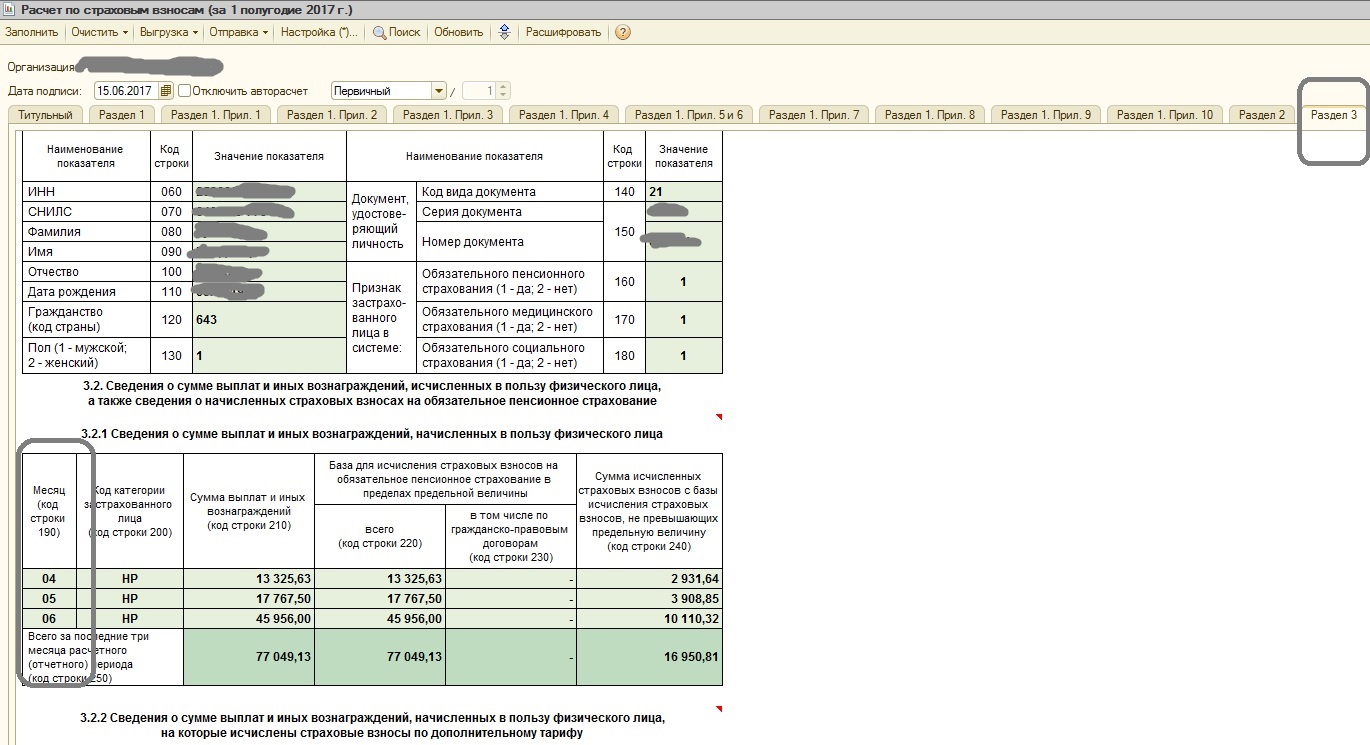
Task: Open the Раздел 1. Прил. 3 tab
Action: [449, 115]
